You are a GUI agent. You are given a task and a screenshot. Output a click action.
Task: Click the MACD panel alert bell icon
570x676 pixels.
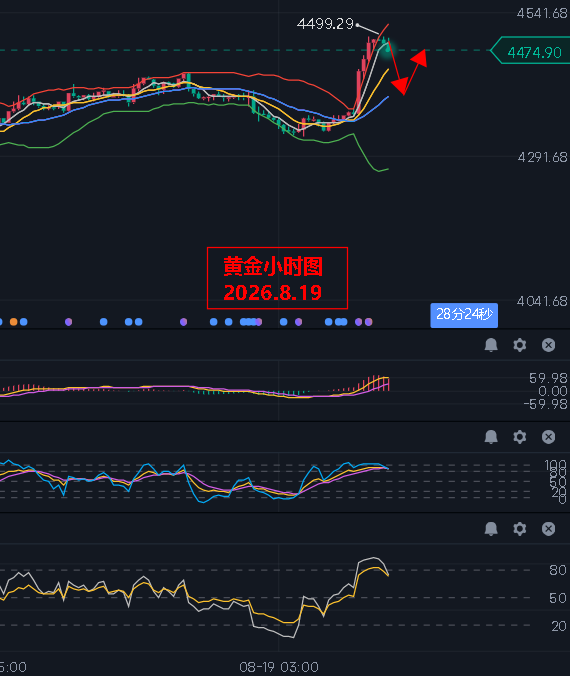(x=491, y=345)
